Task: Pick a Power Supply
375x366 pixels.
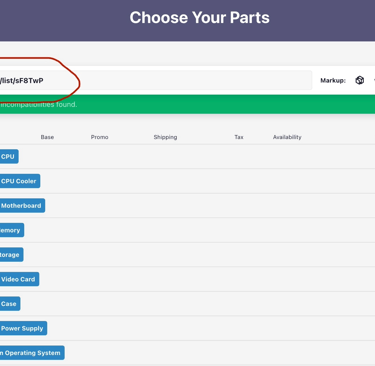Action: 23,328
